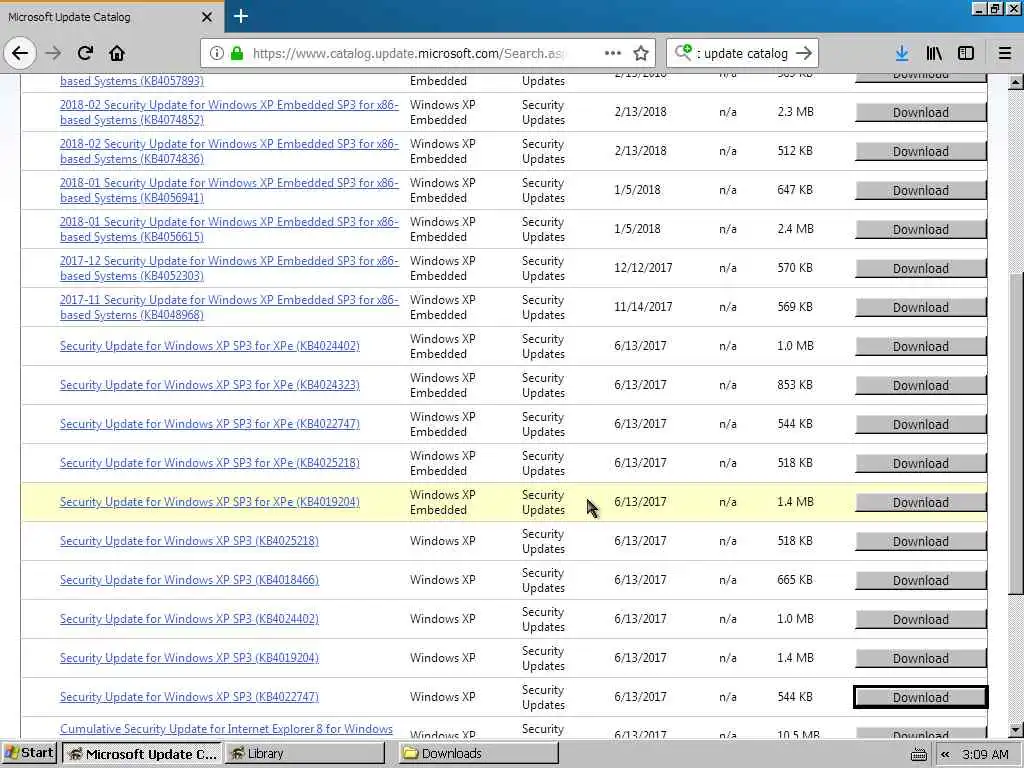Download the 647 KB KB4056941 update
Screen dimensions: 1024x768
point(920,191)
